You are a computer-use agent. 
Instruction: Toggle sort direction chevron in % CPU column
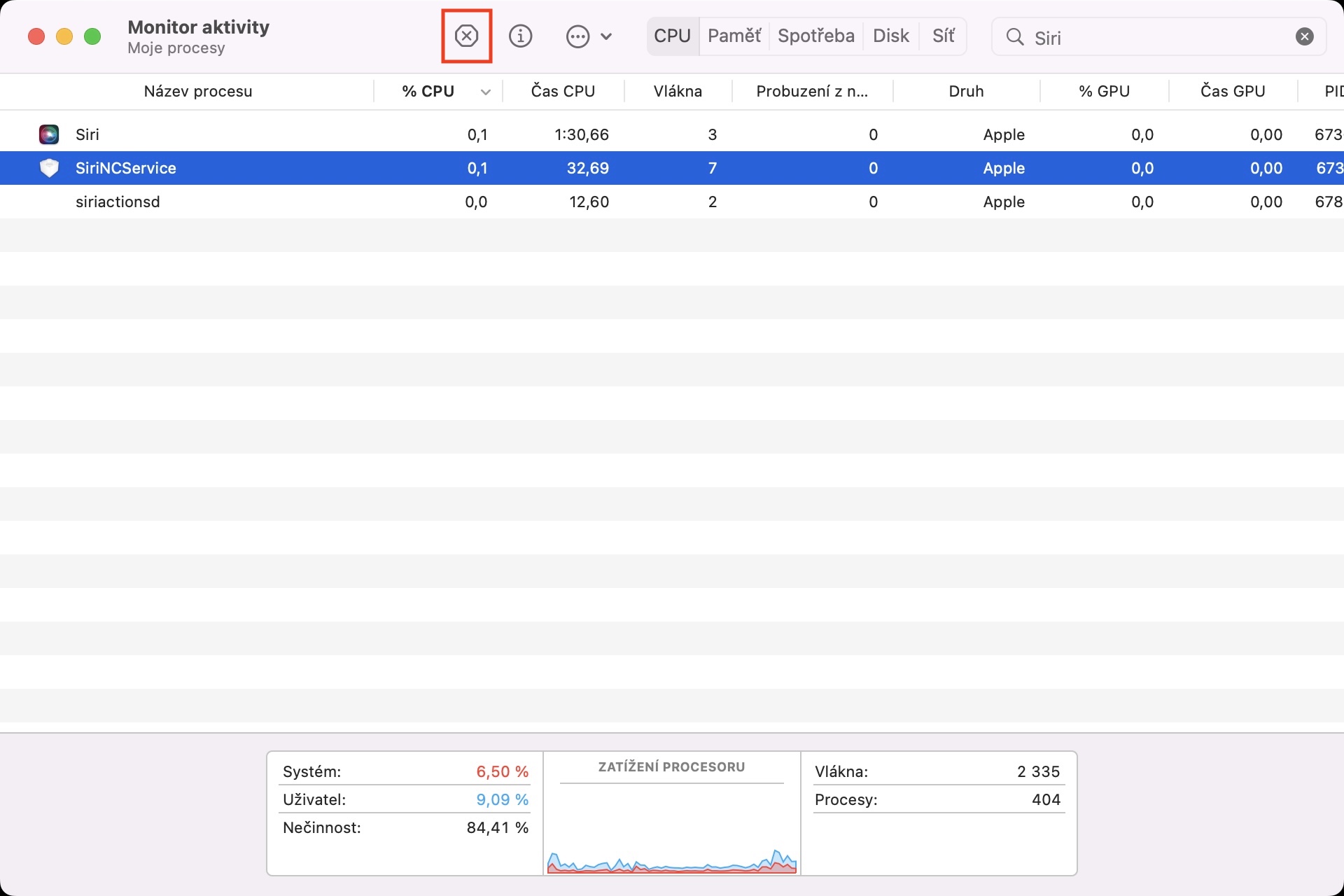485,92
